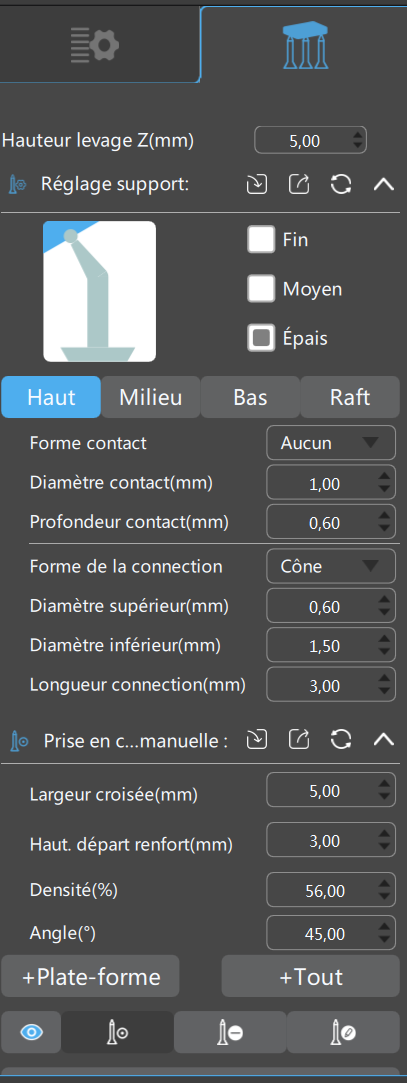Open the Forme de la connection dropdown

pos(331,566)
